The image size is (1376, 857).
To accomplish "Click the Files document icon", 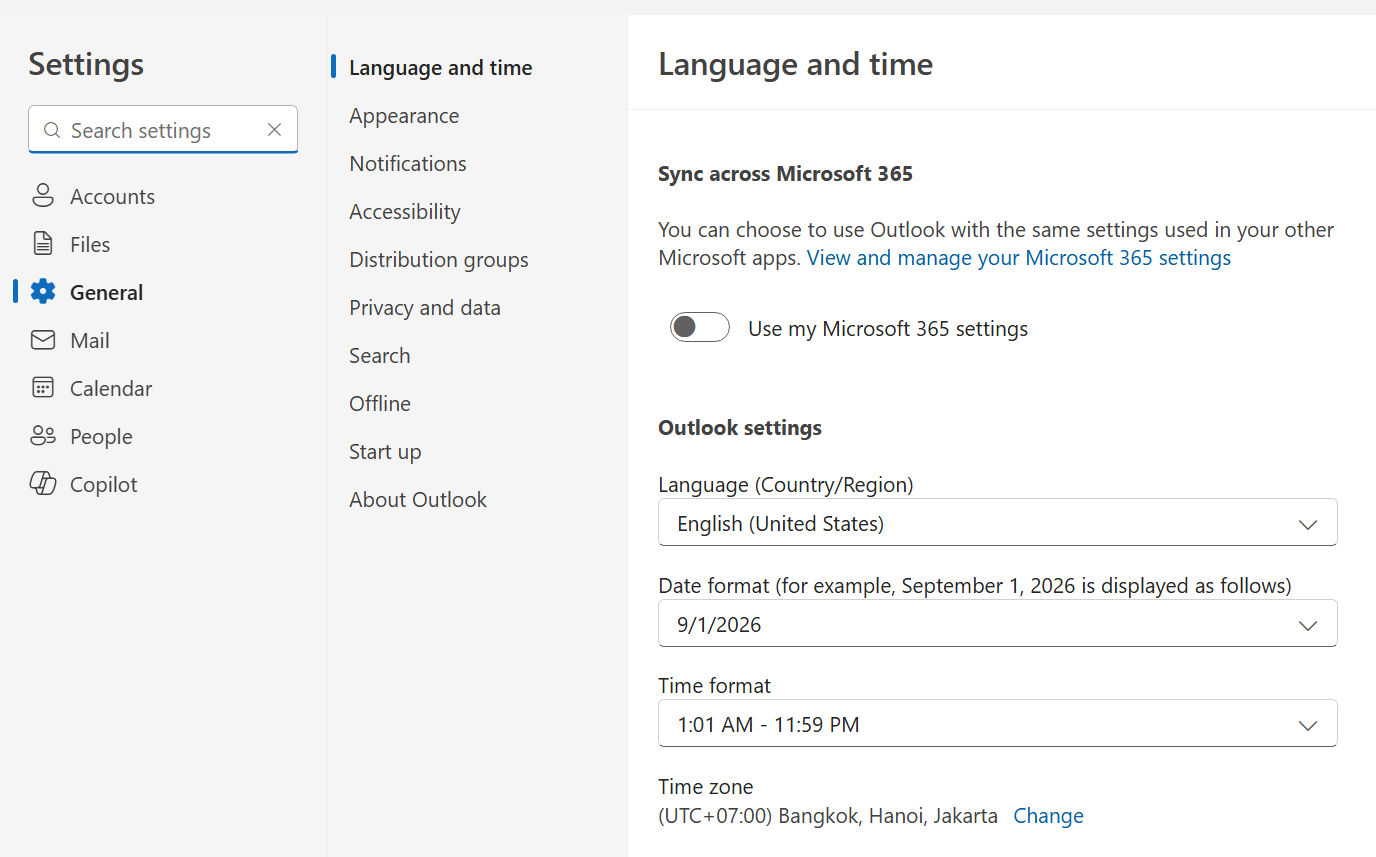I will coord(43,244).
